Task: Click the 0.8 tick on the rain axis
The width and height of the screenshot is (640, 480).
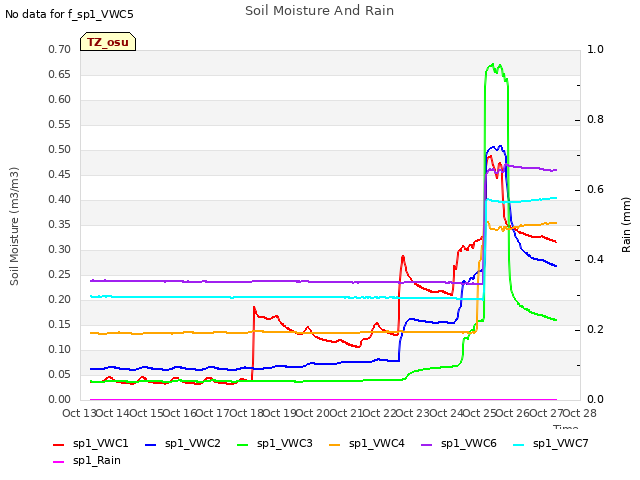Action: coord(595,120)
